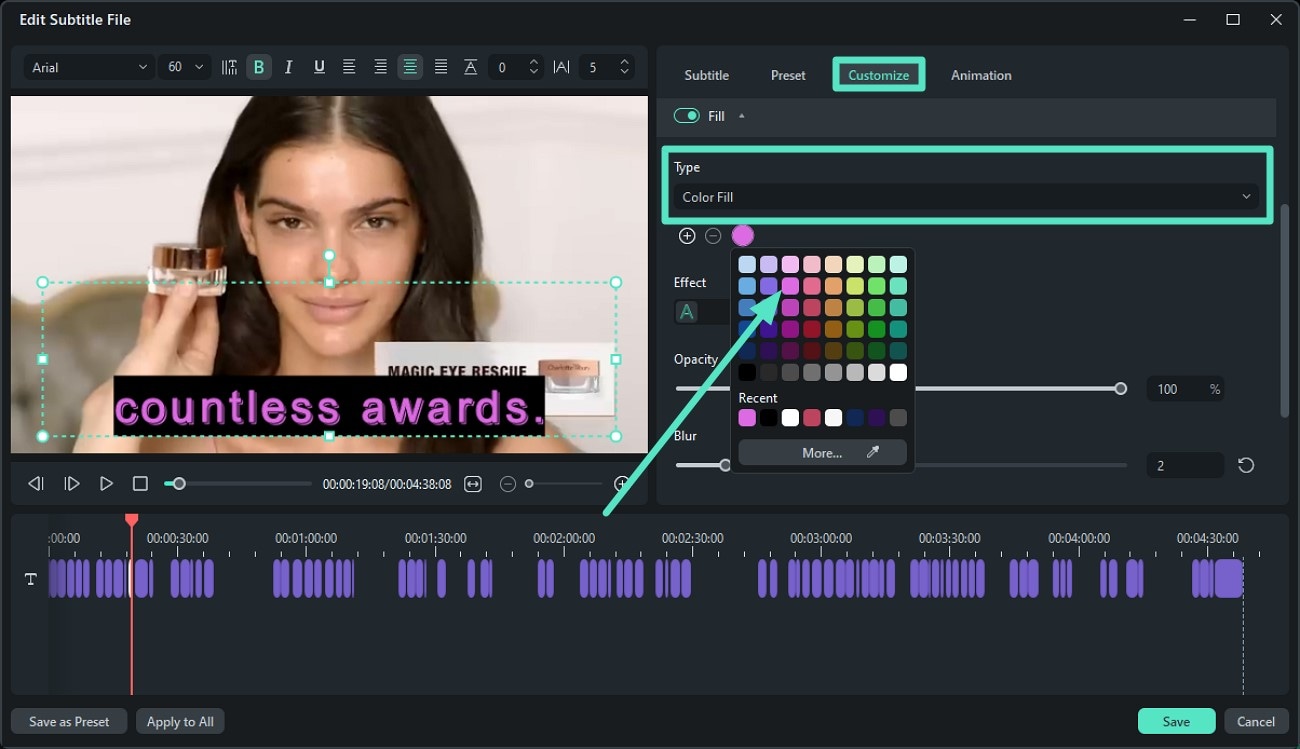Viewport: 1300px width, 749px height.
Task: Select the wide last subtitle clip on the timeline
Action: pyautogui.click(x=1228, y=579)
